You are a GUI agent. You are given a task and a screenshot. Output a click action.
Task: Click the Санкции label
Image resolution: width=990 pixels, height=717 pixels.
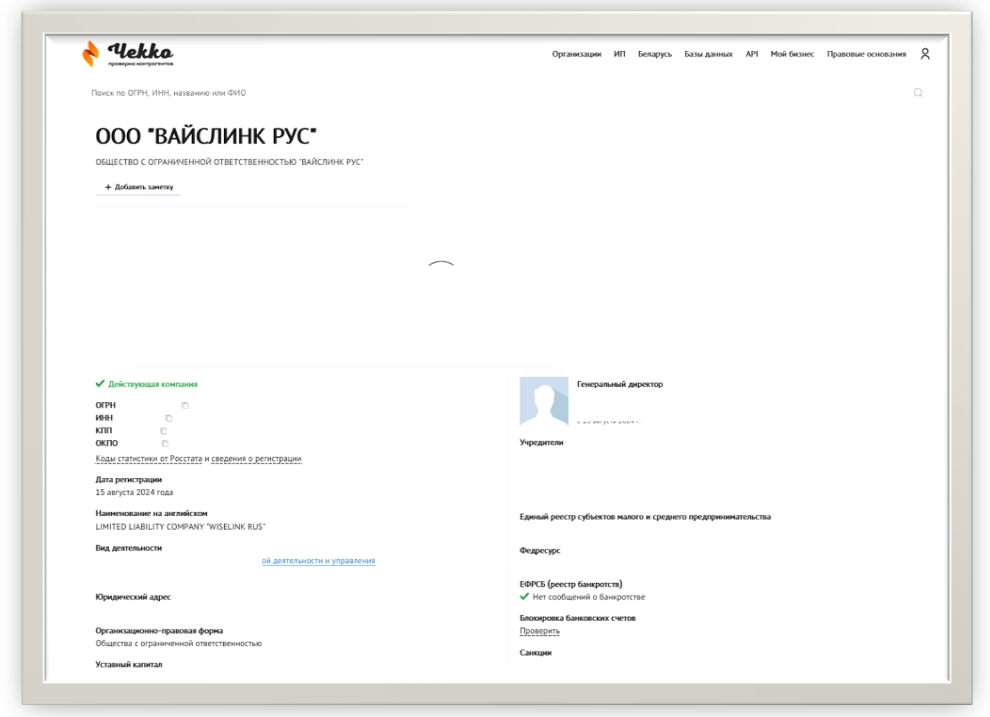535,653
